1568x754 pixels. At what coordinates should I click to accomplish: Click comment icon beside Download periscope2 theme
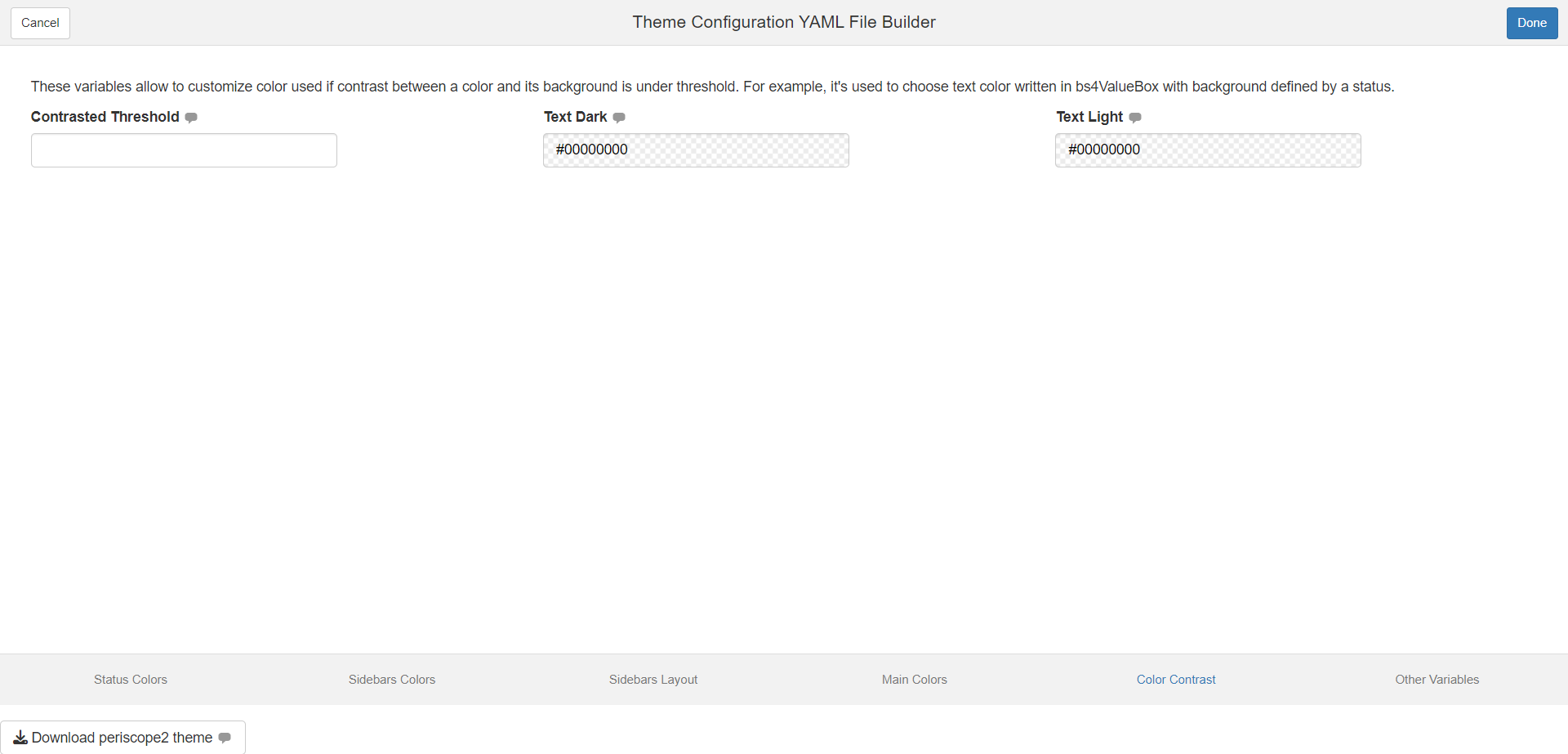click(225, 738)
